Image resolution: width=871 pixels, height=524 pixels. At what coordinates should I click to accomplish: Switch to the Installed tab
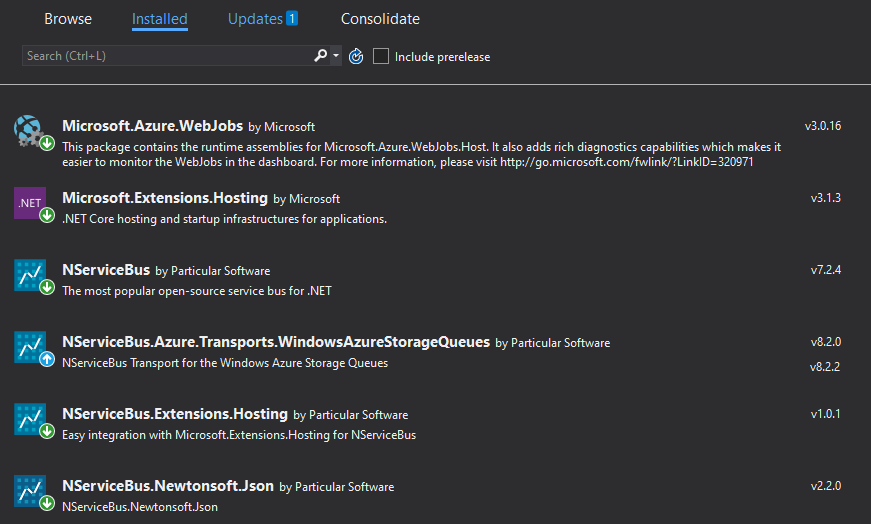159,19
